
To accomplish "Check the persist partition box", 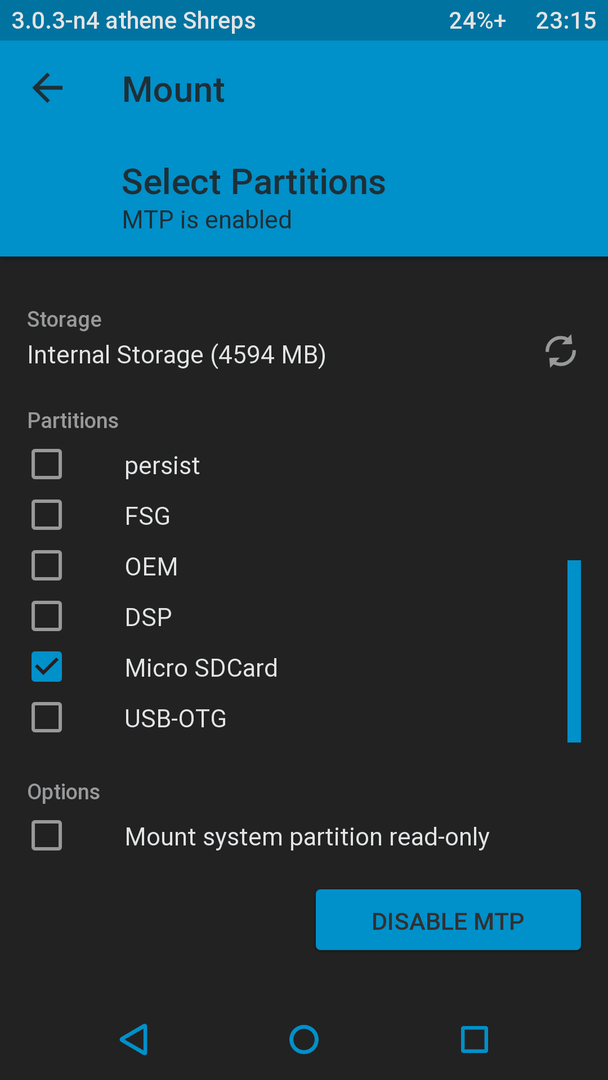I will [47, 464].
